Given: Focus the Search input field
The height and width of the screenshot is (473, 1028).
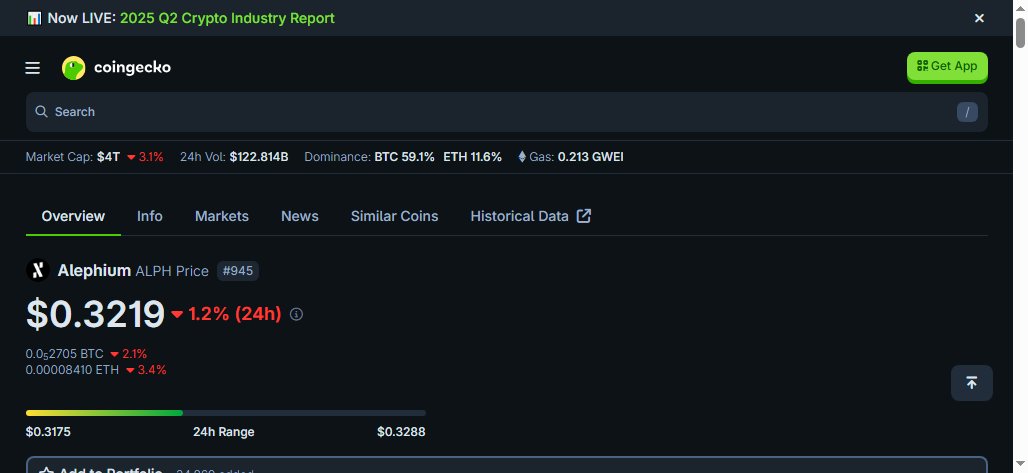Looking at the screenshot, I should (x=506, y=112).
